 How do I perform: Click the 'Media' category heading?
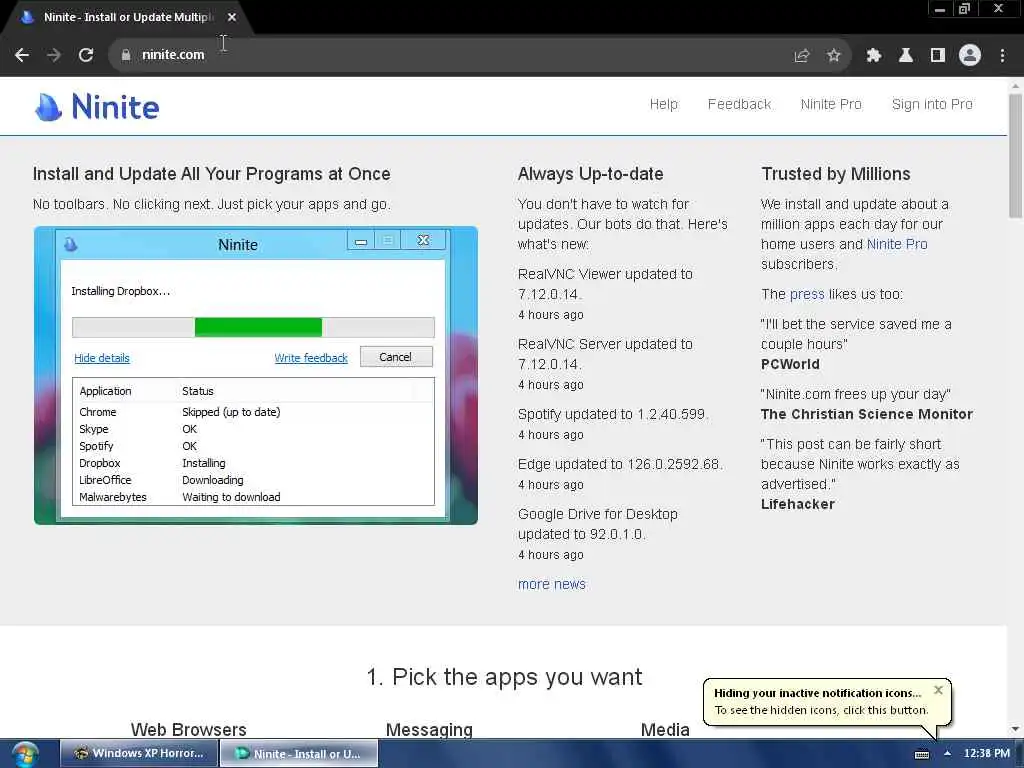click(665, 729)
